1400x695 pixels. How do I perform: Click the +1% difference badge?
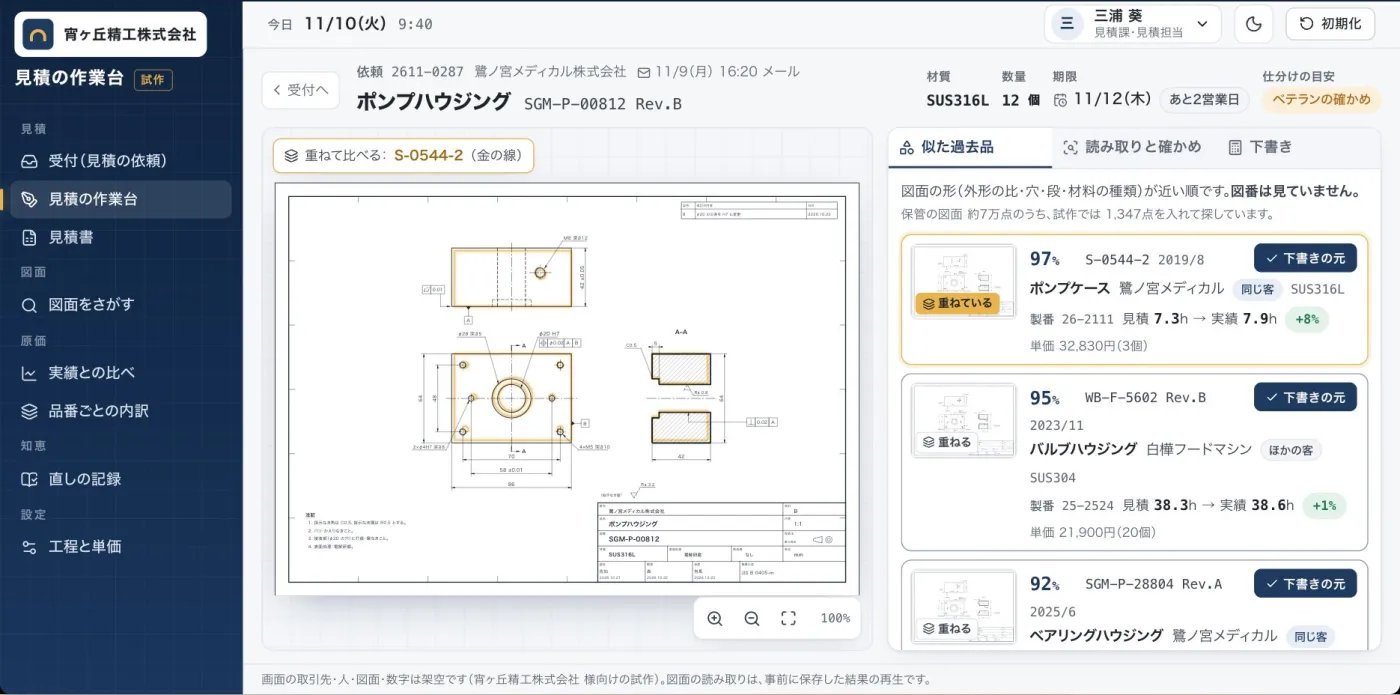coord(1324,506)
